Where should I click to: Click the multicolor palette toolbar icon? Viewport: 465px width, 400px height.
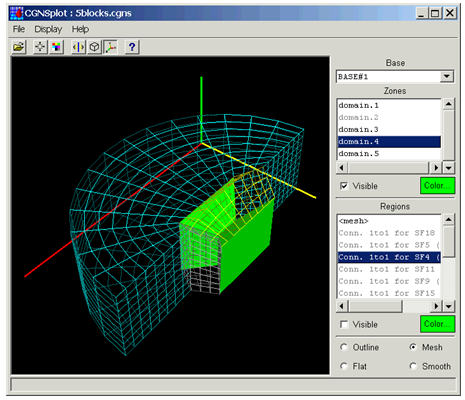57,47
